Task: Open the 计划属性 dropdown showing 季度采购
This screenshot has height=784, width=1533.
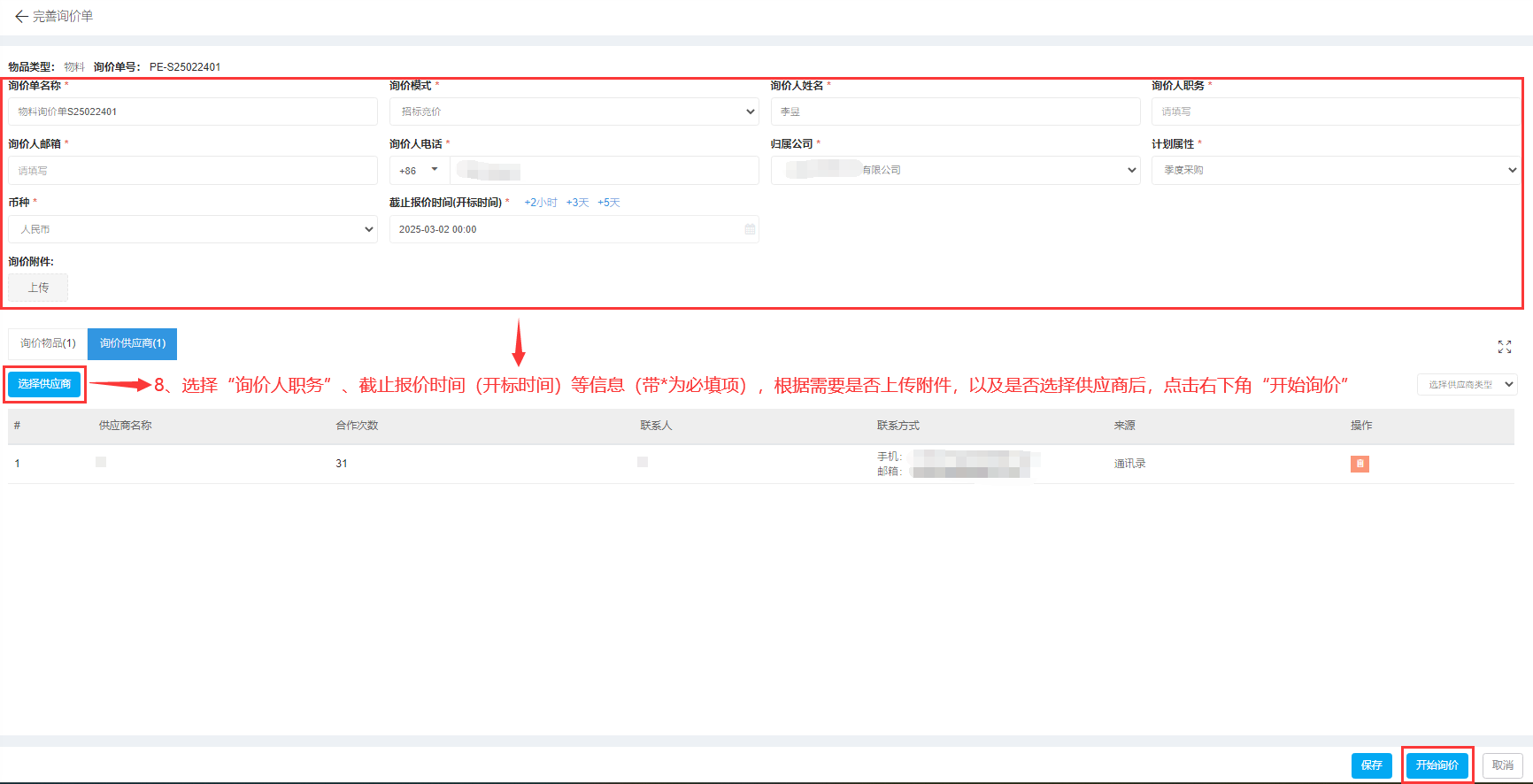Action: point(1336,170)
